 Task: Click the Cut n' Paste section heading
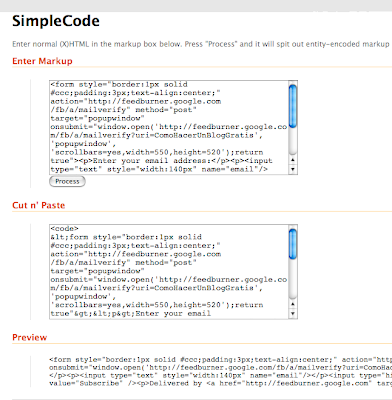(39, 205)
